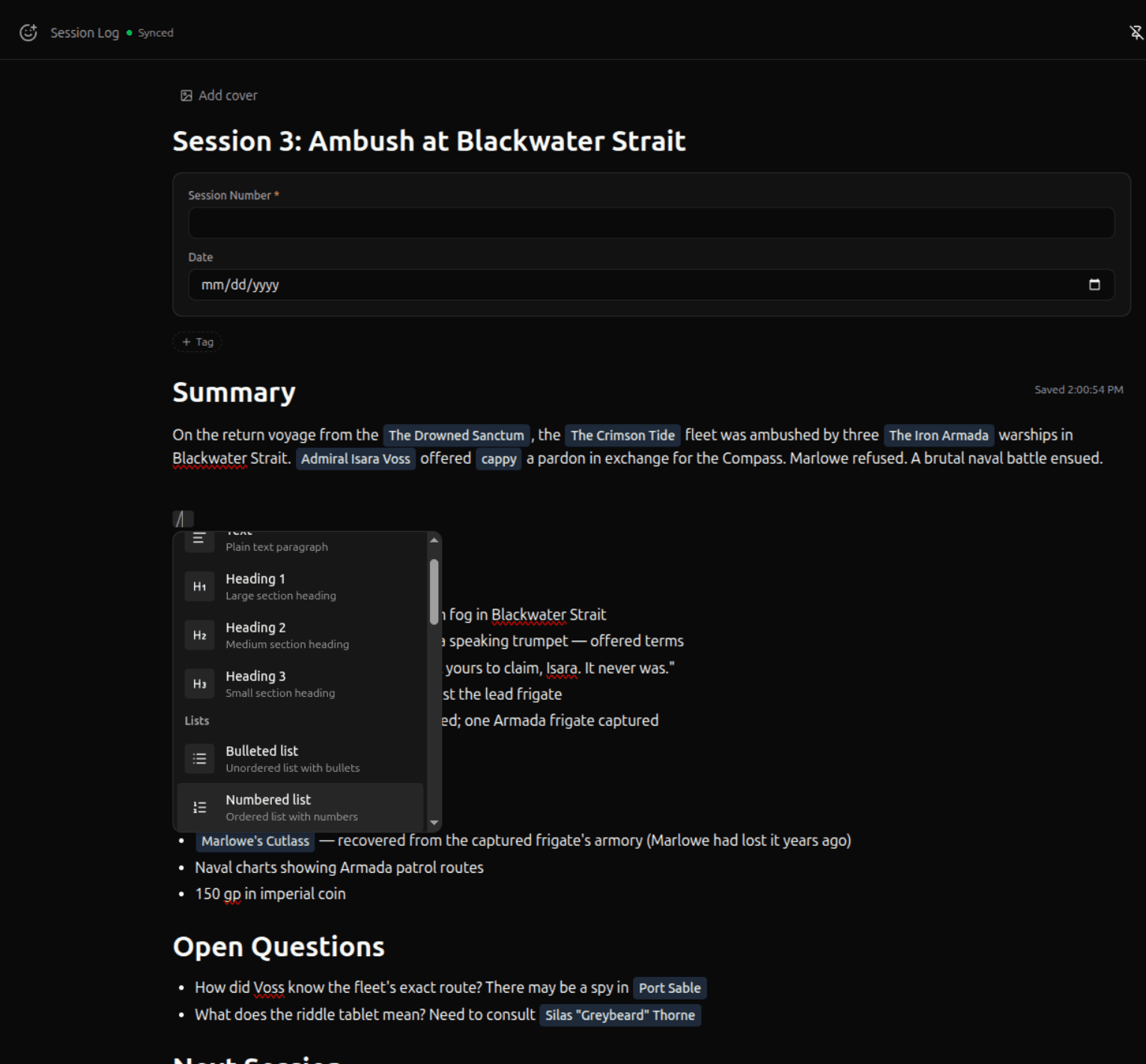Open the Admiral Isara Voss entity chip
Screen dimensions: 1146x1064
click(x=356, y=459)
